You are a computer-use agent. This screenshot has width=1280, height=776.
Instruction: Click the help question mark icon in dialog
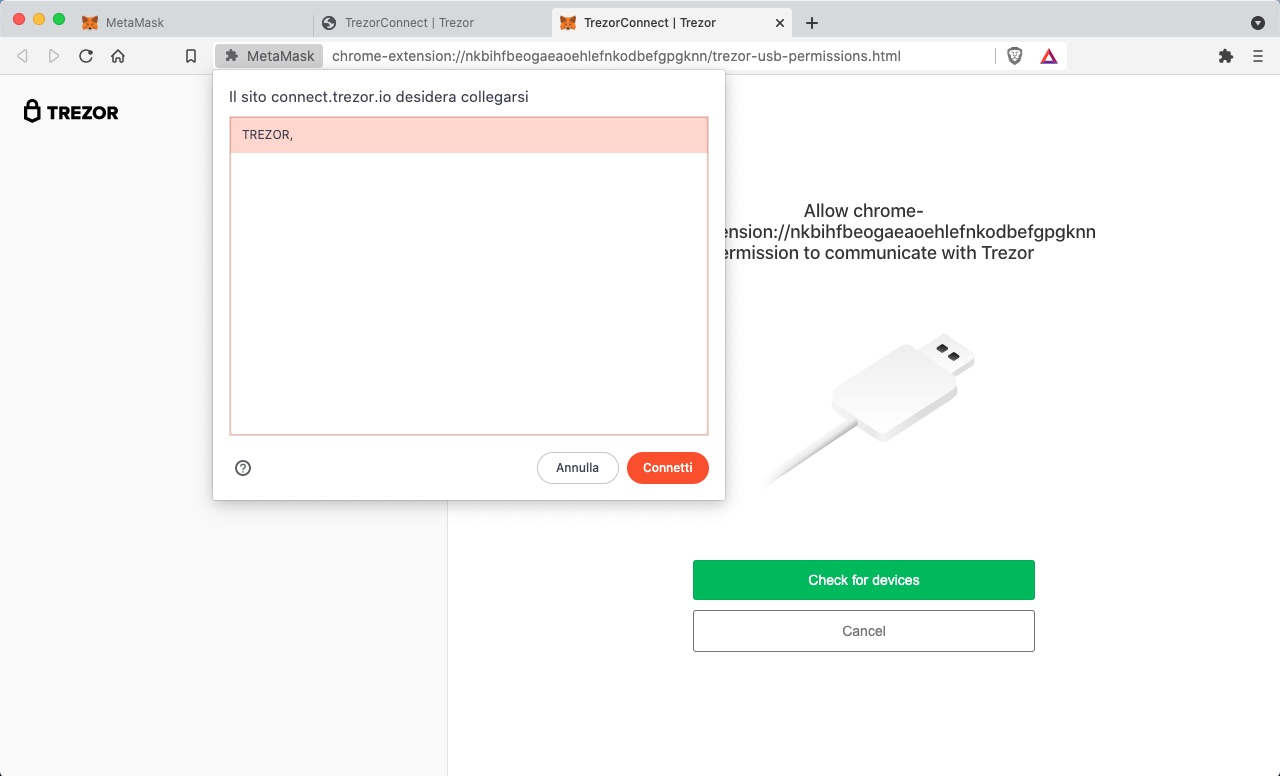243,468
